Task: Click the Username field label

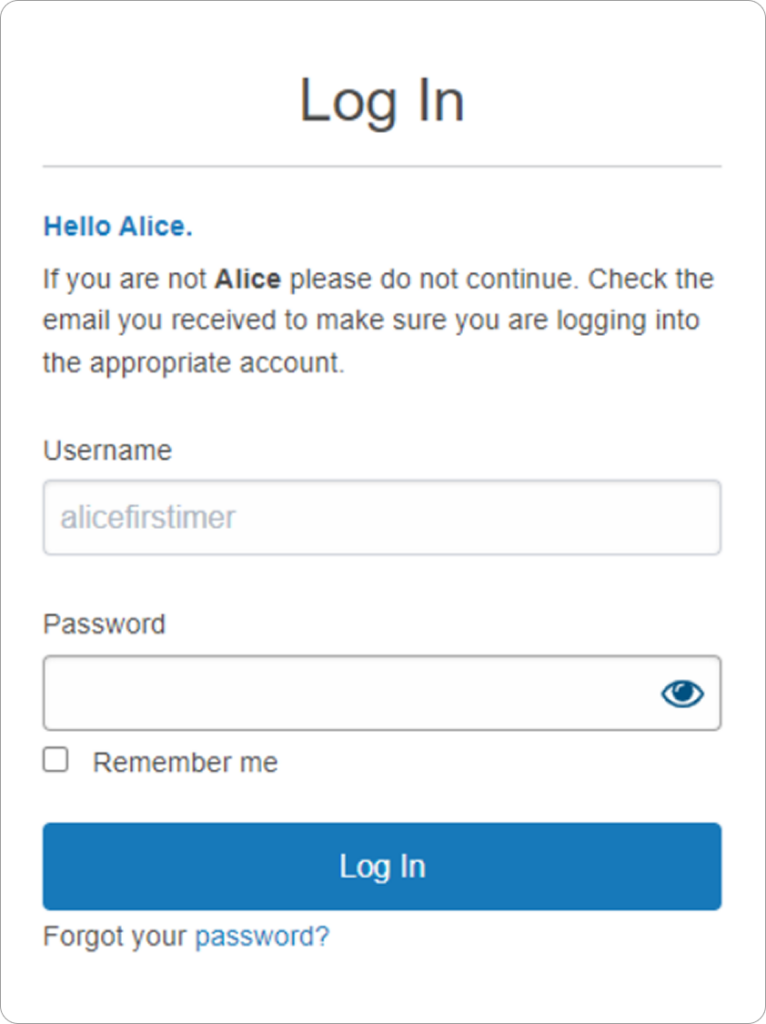Action: [x=107, y=450]
